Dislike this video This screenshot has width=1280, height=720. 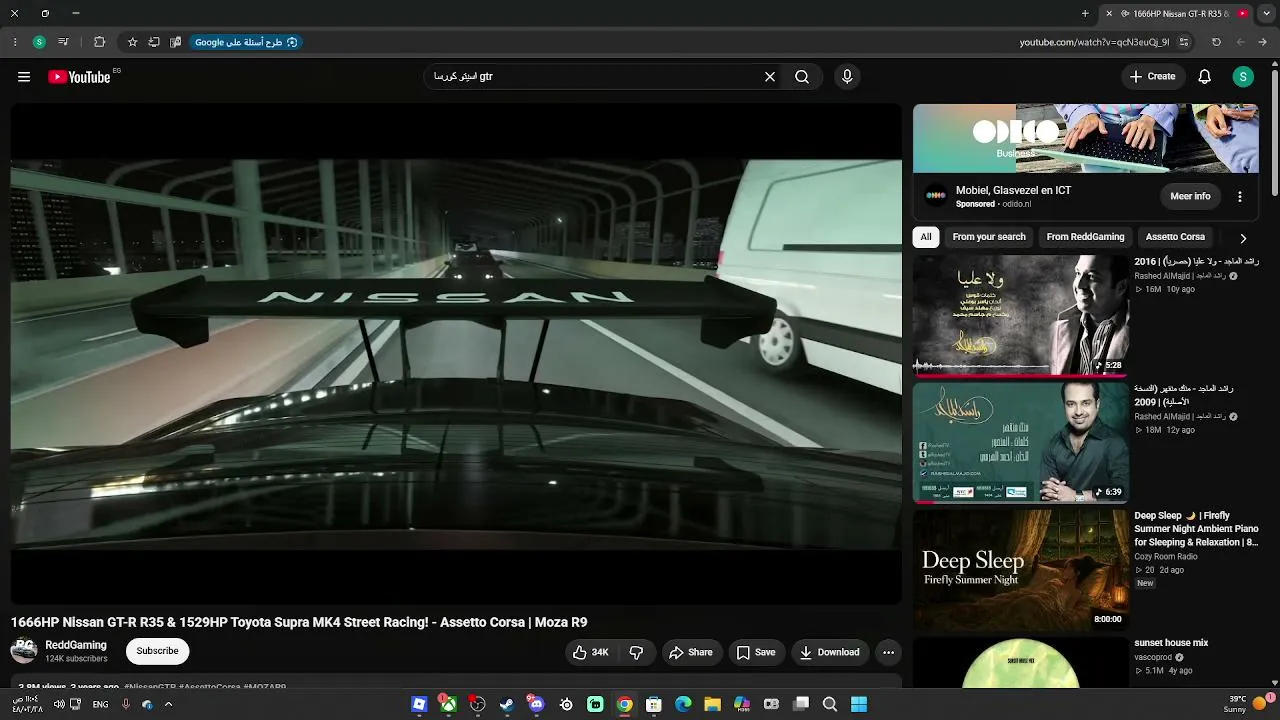point(636,653)
